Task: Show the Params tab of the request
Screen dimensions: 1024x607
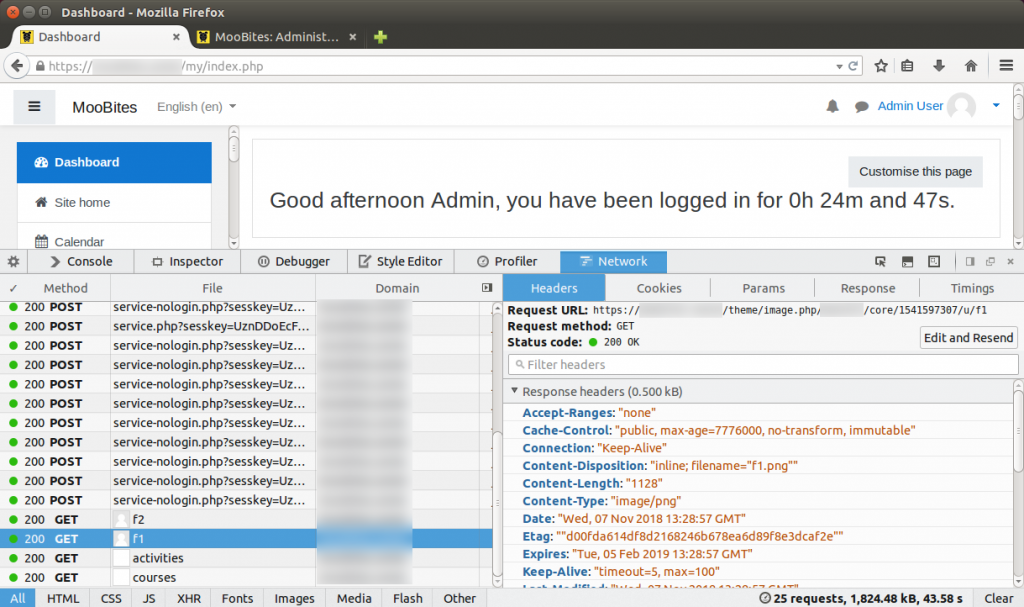Action: click(763, 288)
